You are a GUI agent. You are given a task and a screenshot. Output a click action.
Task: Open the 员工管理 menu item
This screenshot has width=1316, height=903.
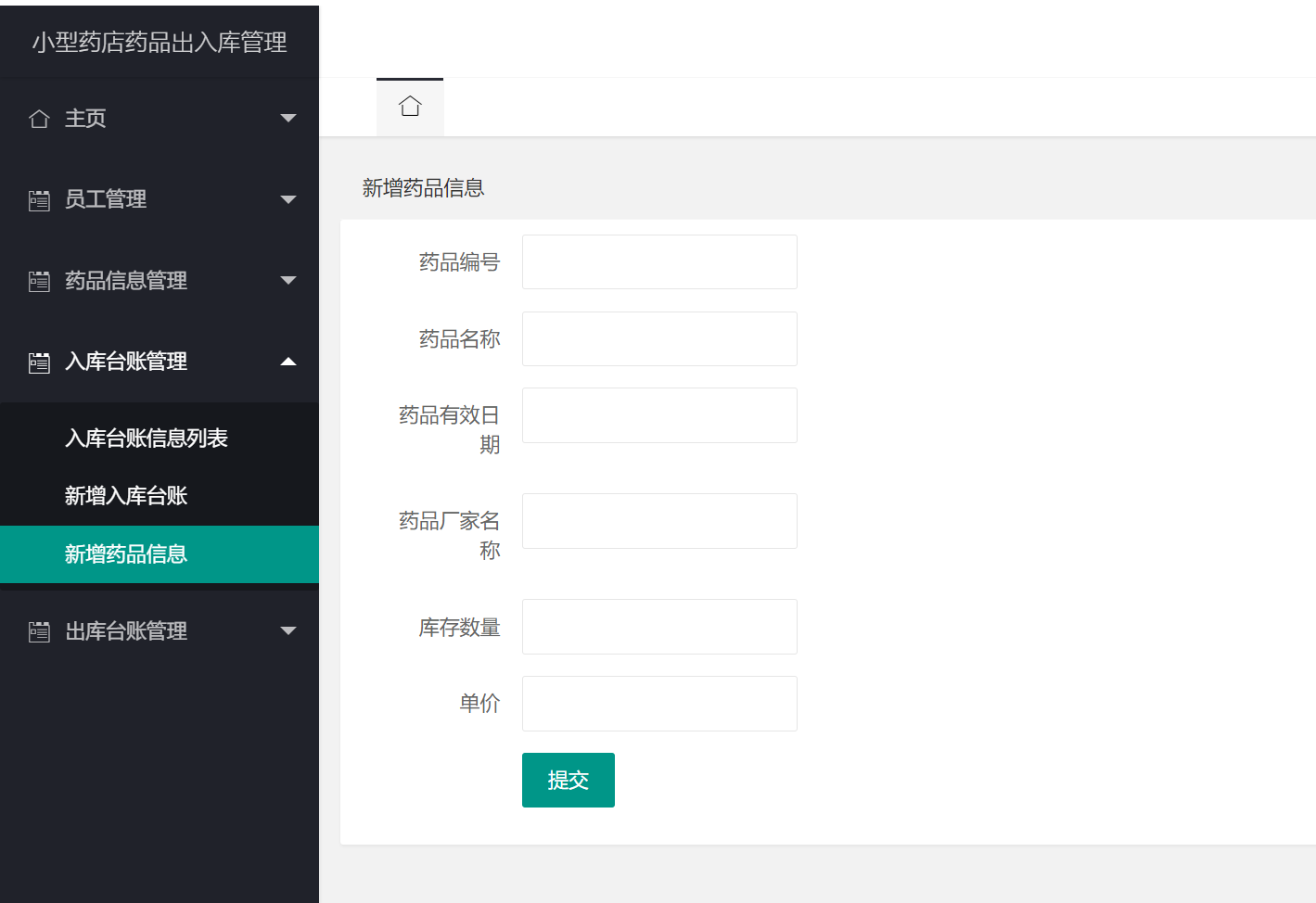point(160,199)
